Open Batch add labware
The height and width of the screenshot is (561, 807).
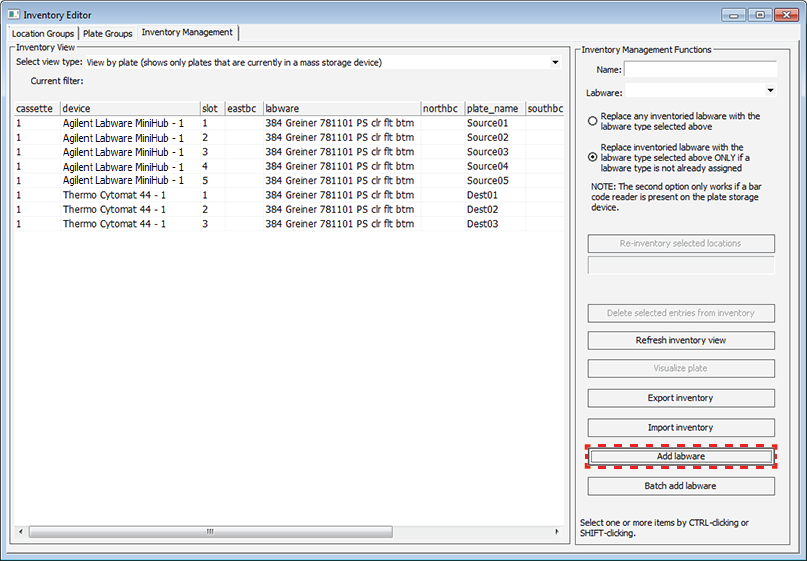pyautogui.click(x=680, y=486)
